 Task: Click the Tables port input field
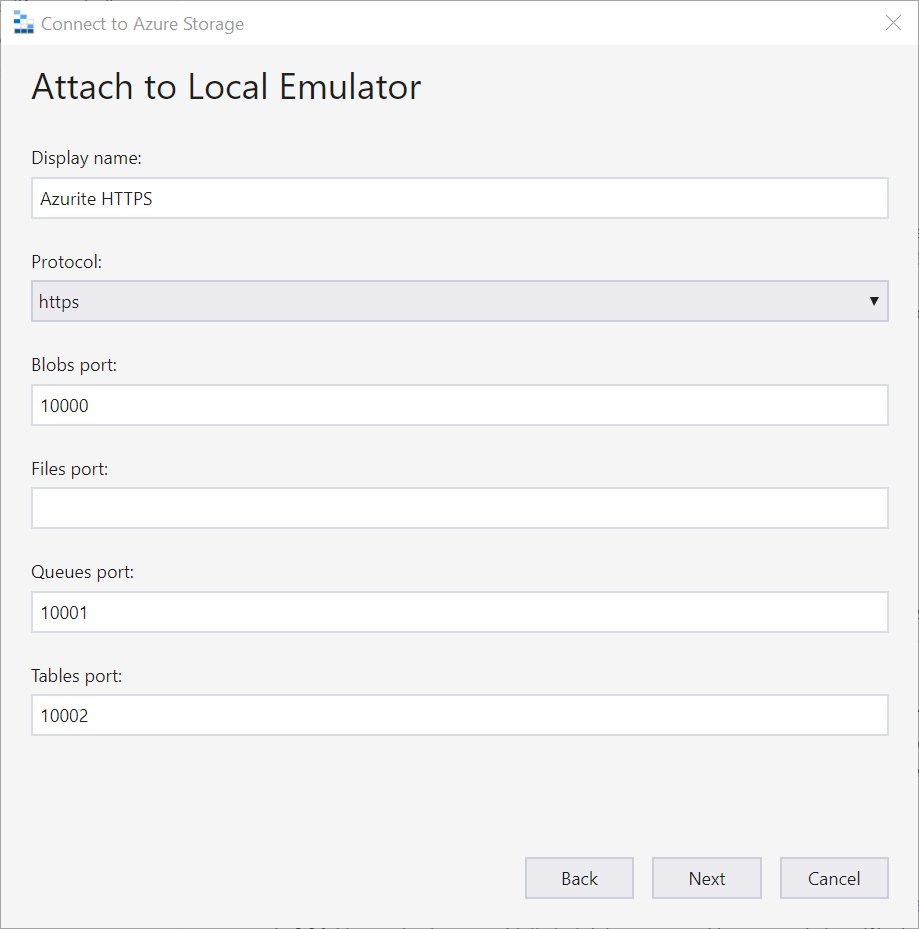point(460,715)
